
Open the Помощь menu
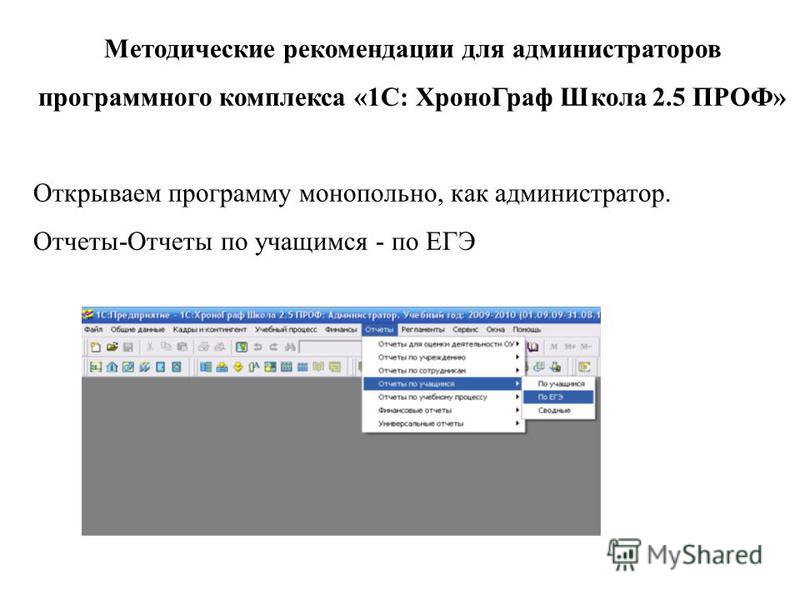527,330
